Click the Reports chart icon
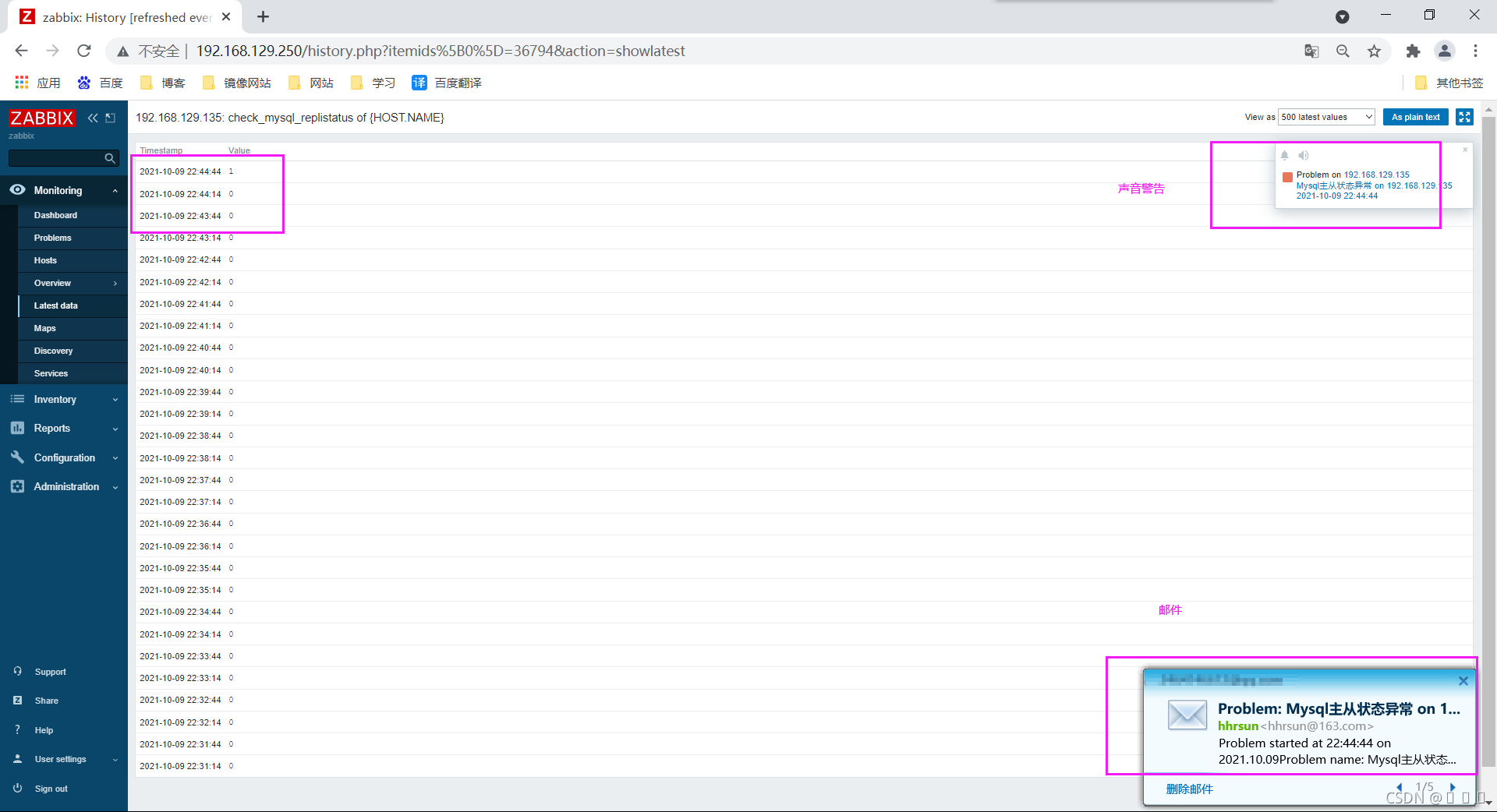 pos(17,428)
